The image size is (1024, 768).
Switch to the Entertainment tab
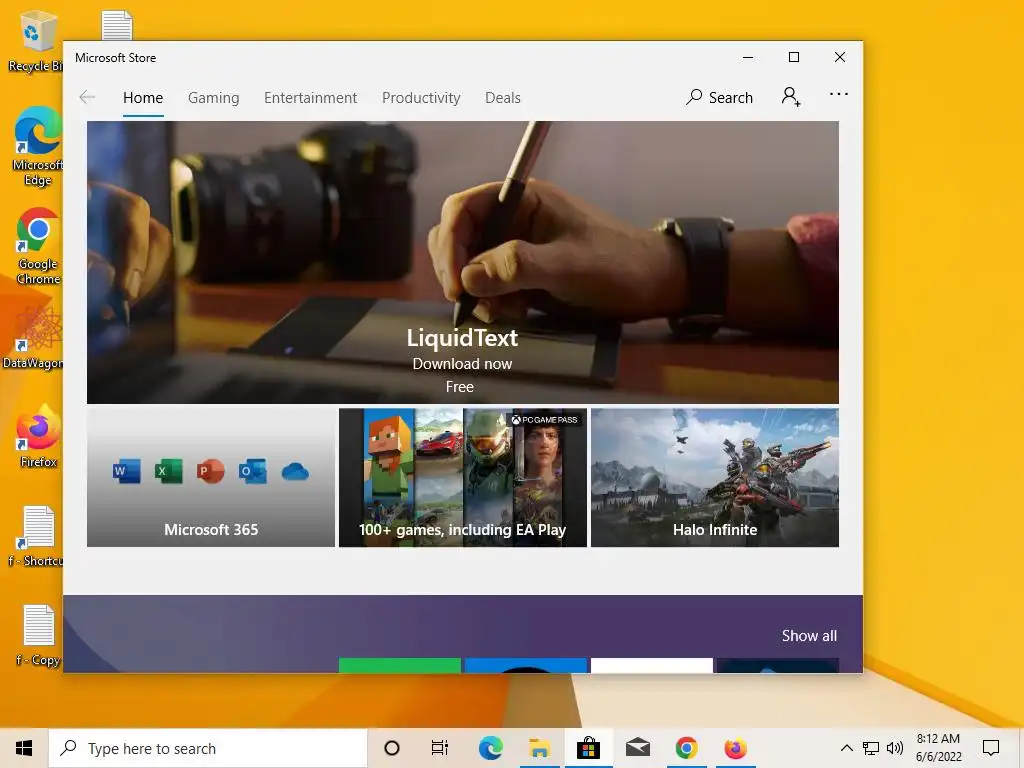pos(310,98)
